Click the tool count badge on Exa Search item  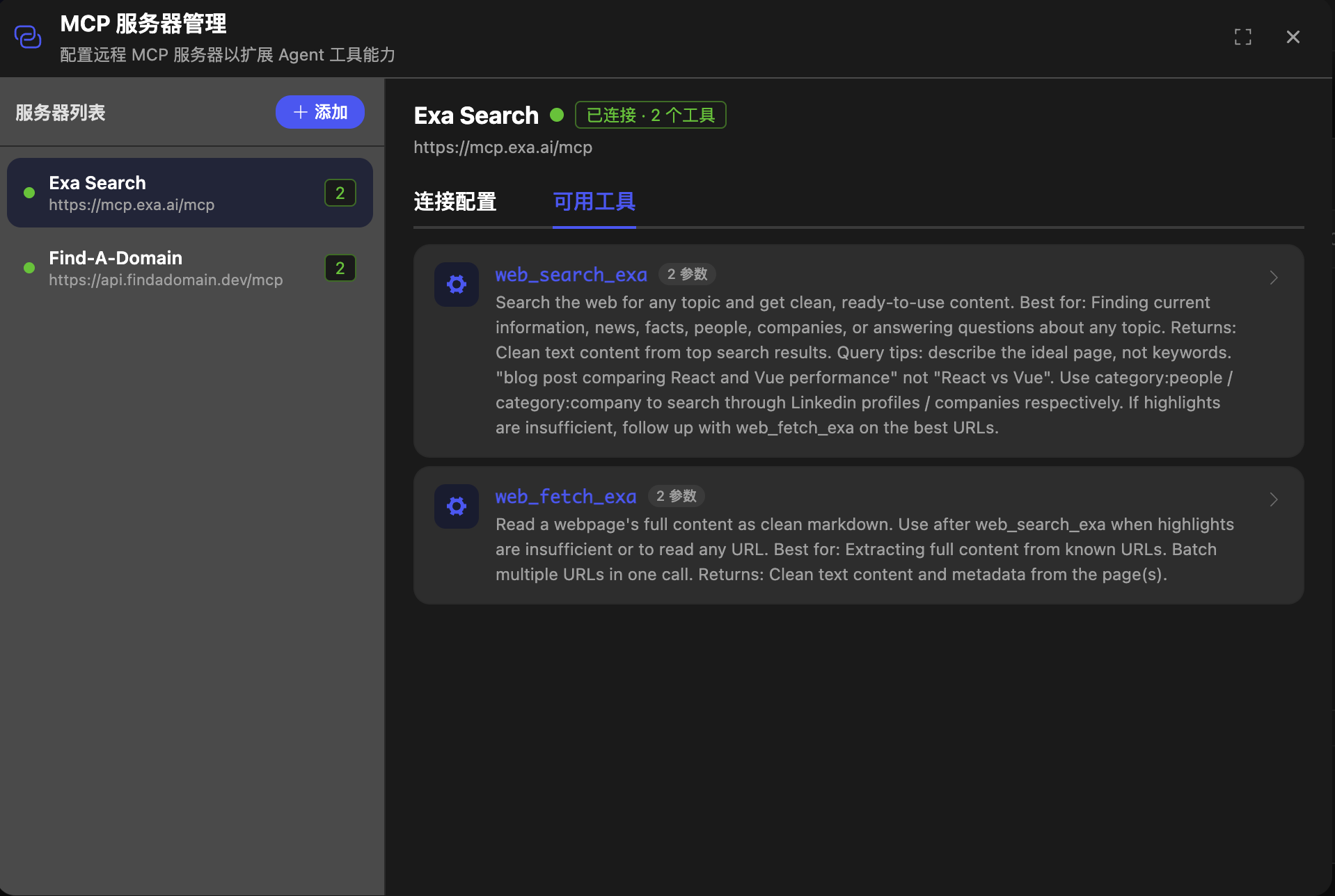point(340,193)
